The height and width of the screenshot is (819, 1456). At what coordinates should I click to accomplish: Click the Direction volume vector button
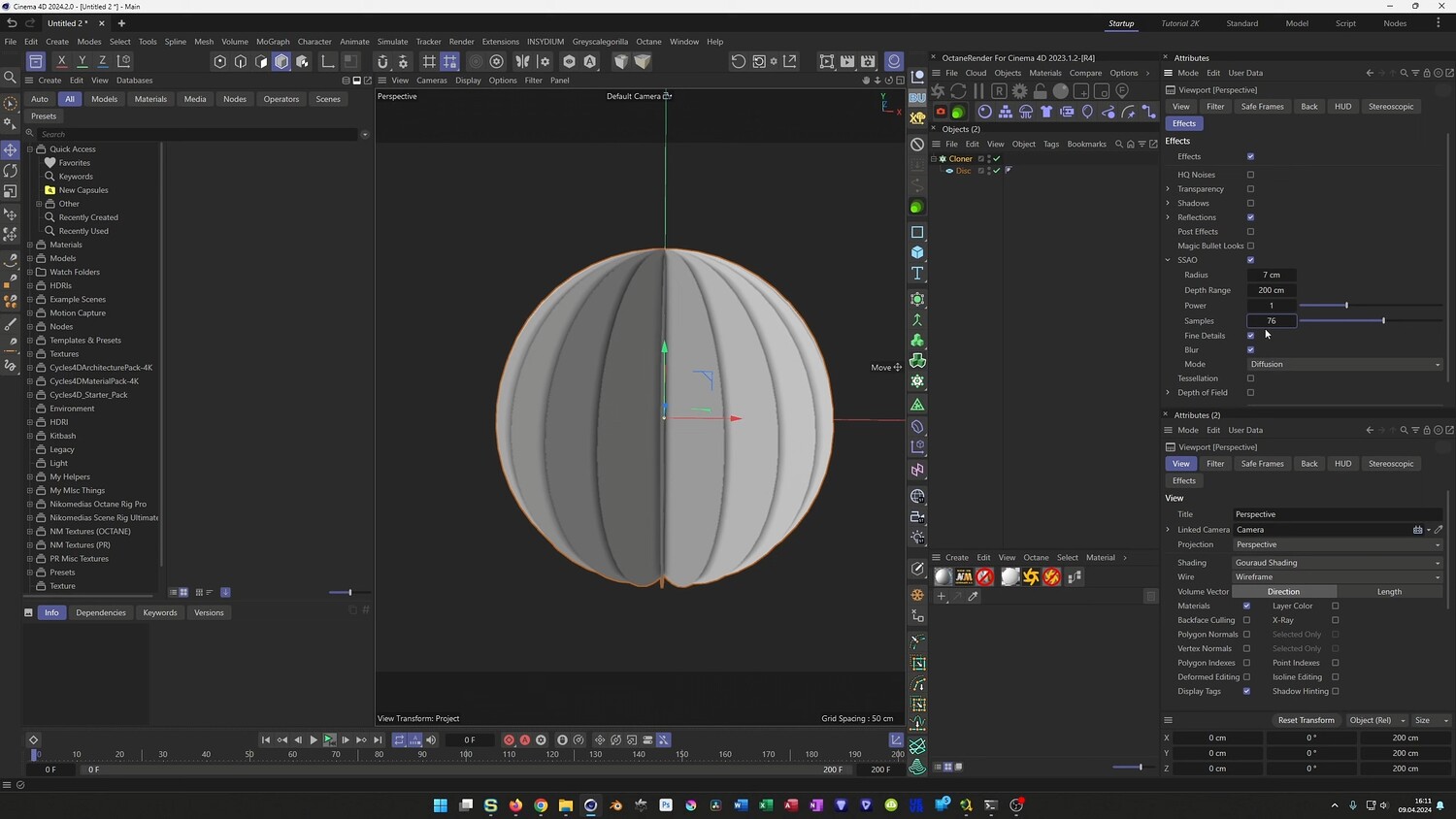click(1283, 591)
